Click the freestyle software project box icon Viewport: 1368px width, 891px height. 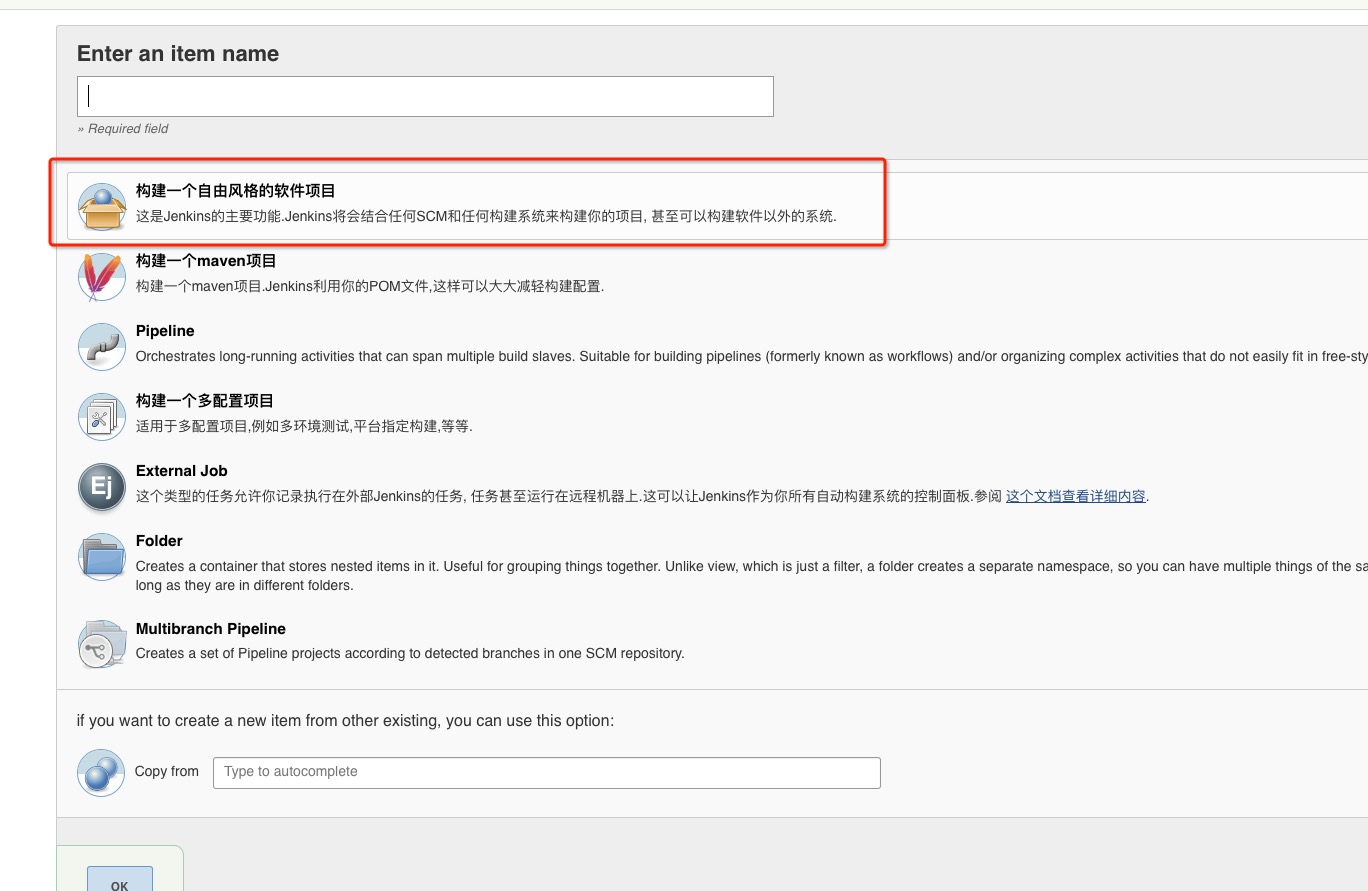click(x=102, y=207)
